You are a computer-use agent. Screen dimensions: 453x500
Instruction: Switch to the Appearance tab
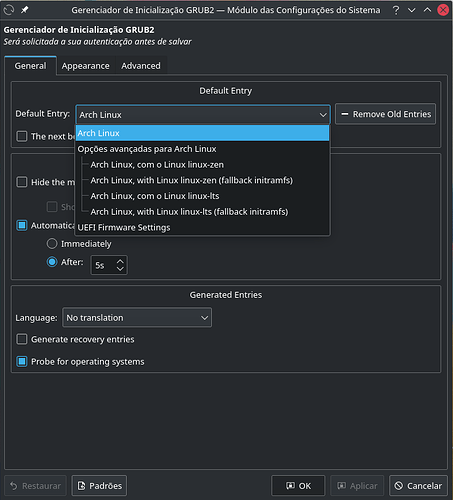click(85, 66)
